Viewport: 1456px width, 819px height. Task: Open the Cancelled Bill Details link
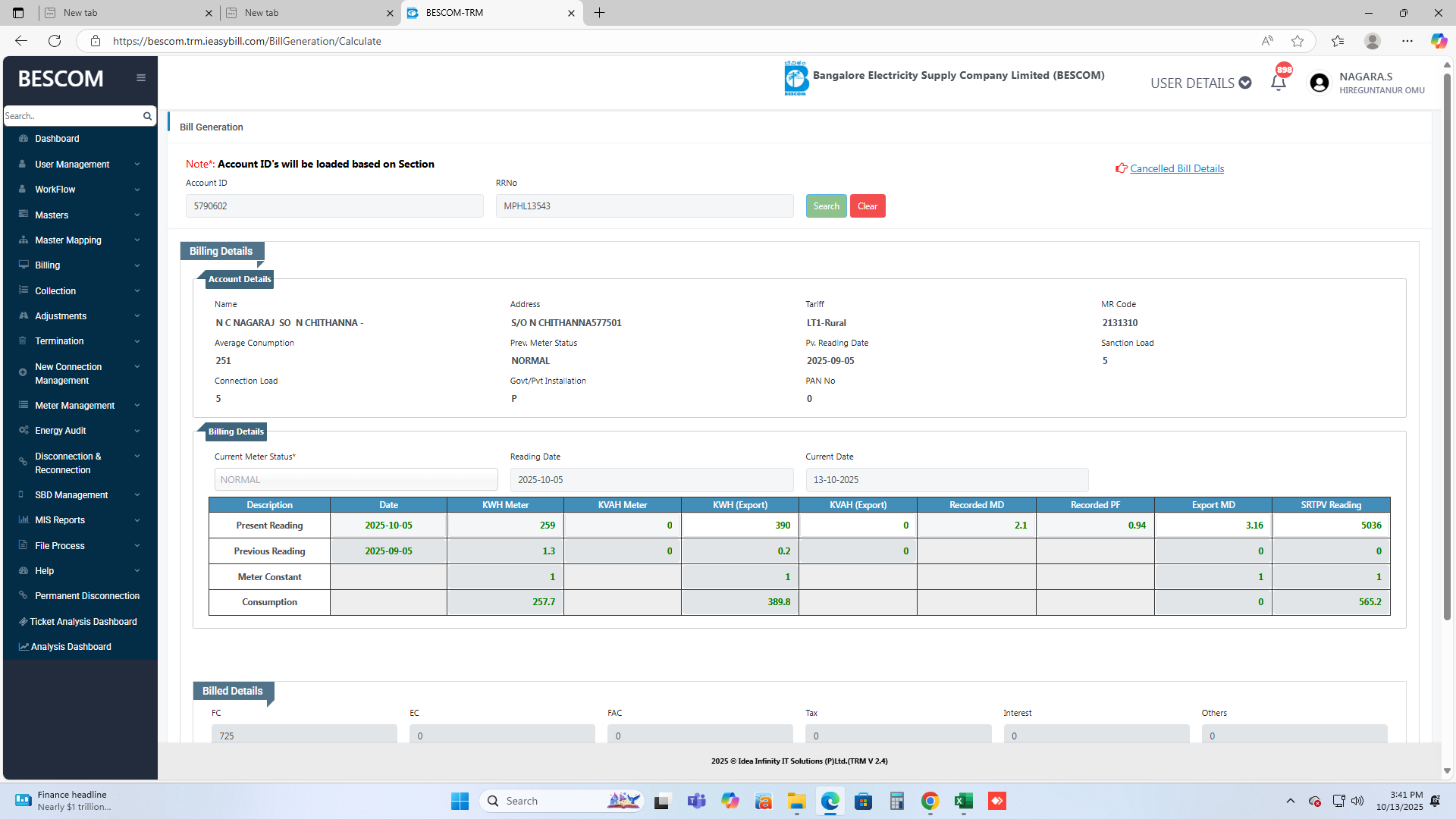(x=1176, y=168)
